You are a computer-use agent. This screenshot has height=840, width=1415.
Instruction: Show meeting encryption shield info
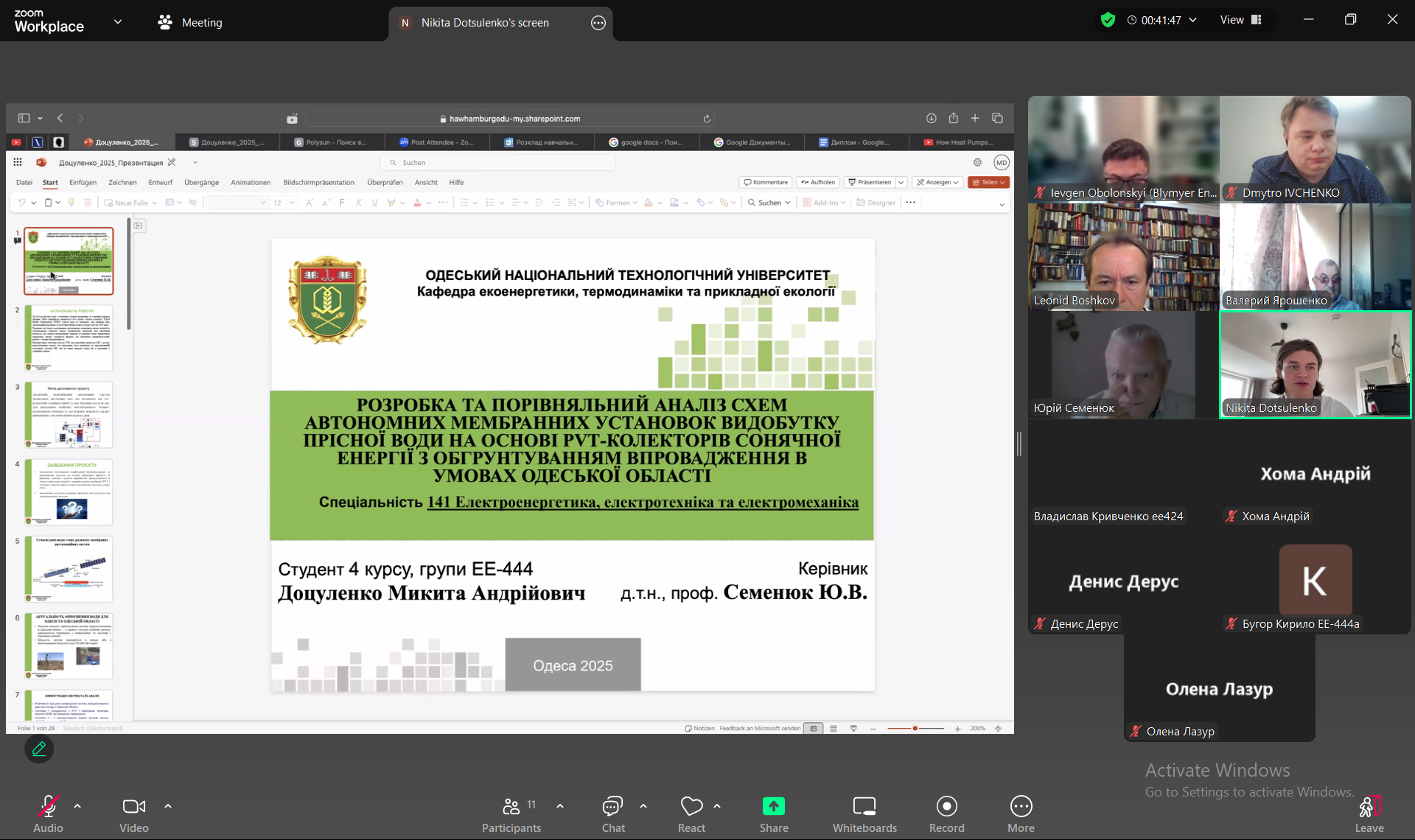click(1108, 20)
